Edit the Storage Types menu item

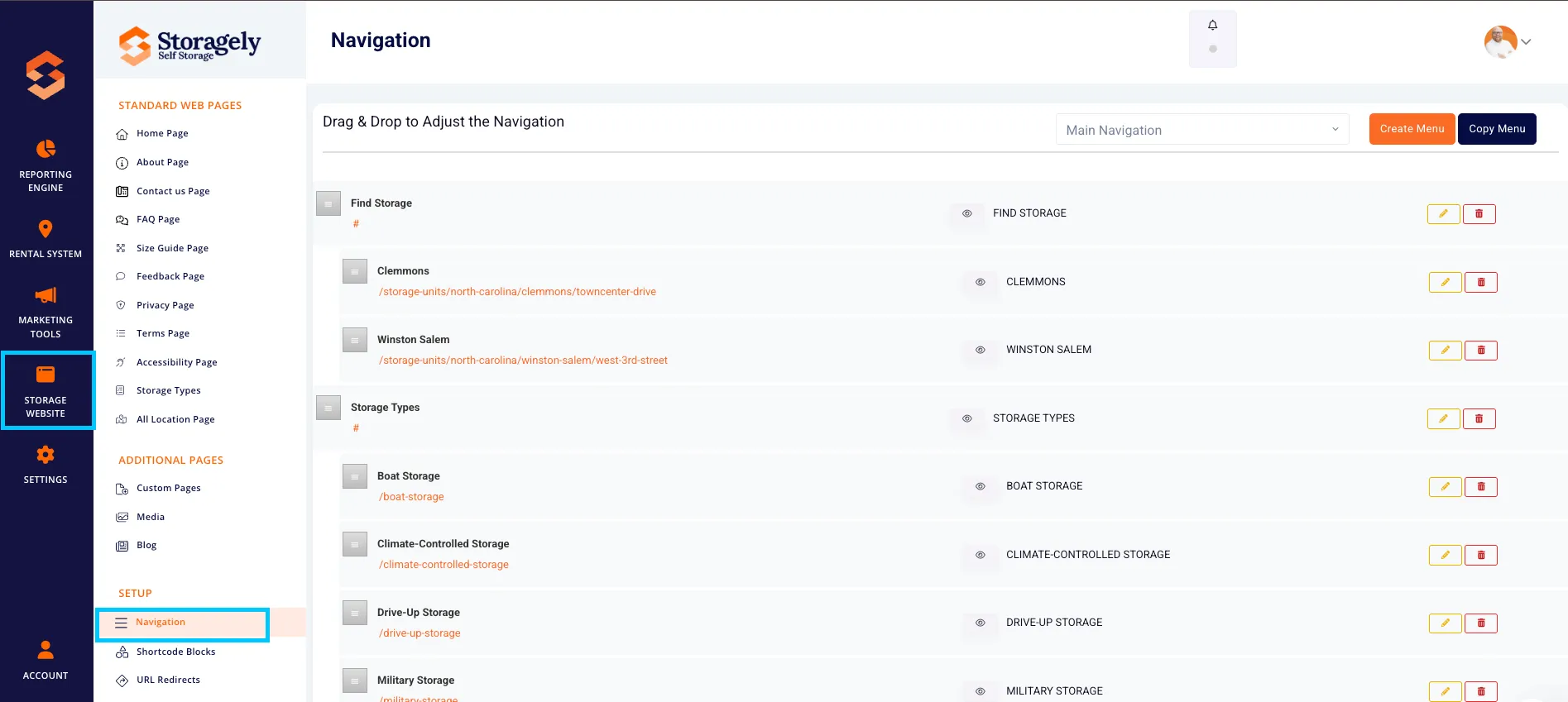(x=1443, y=419)
